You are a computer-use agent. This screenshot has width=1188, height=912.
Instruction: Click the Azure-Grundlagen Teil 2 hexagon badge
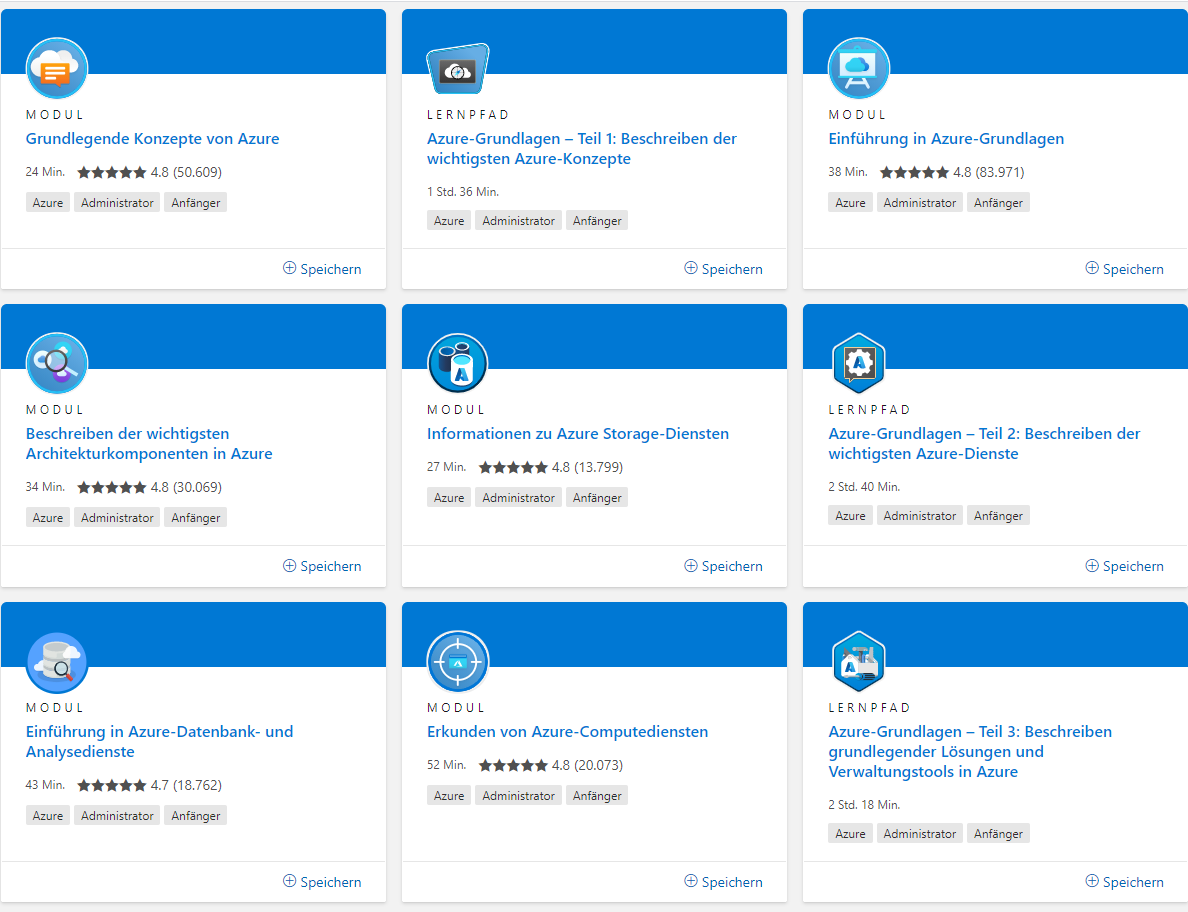pyautogui.click(x=859, y=363)
